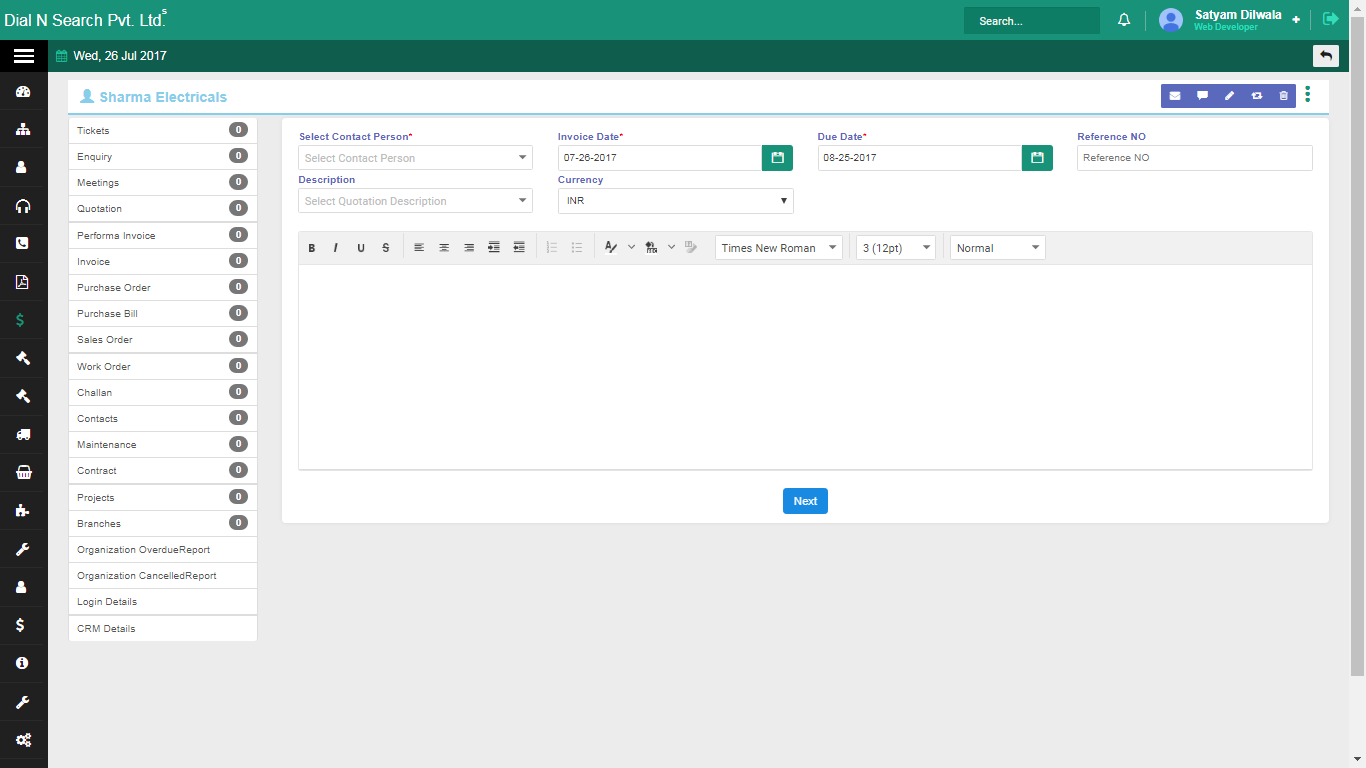This screenshot has width=1366, height=768.
Task: Toggle bold formatting in editor
Action: (x=312, y=248)
